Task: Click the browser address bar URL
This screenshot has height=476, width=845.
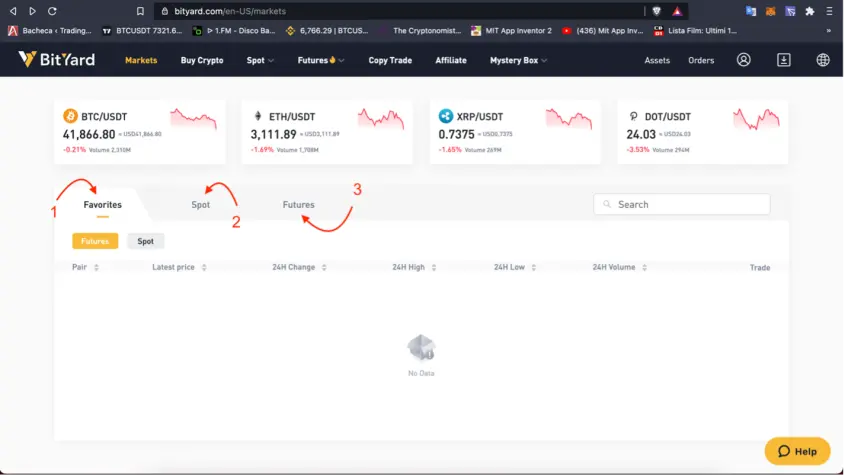Action: 230,11
